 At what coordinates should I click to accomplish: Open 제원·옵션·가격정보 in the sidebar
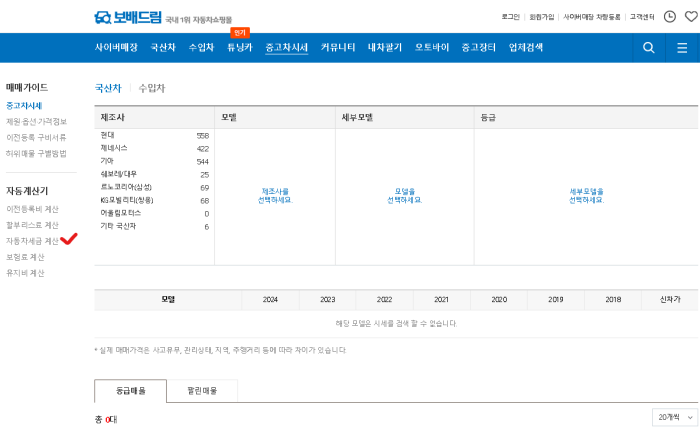[36, 121]
